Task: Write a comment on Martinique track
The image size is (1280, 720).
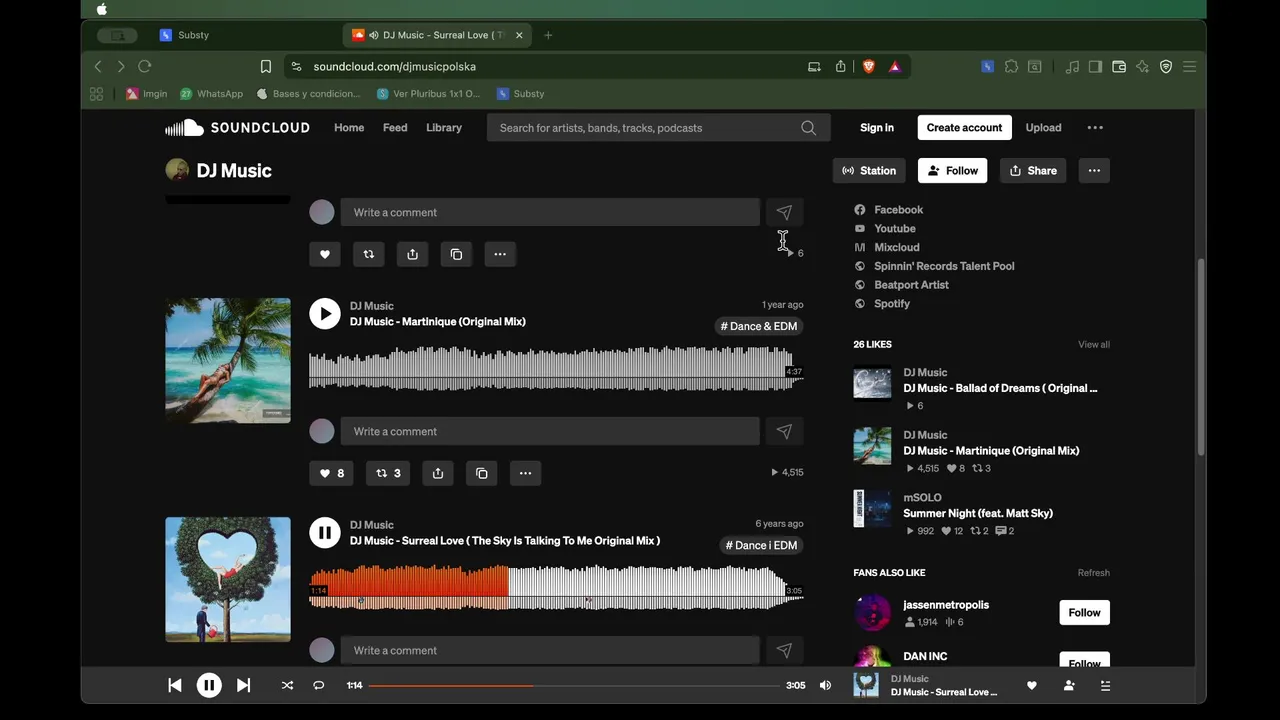Action: click(x=550, y=431)
